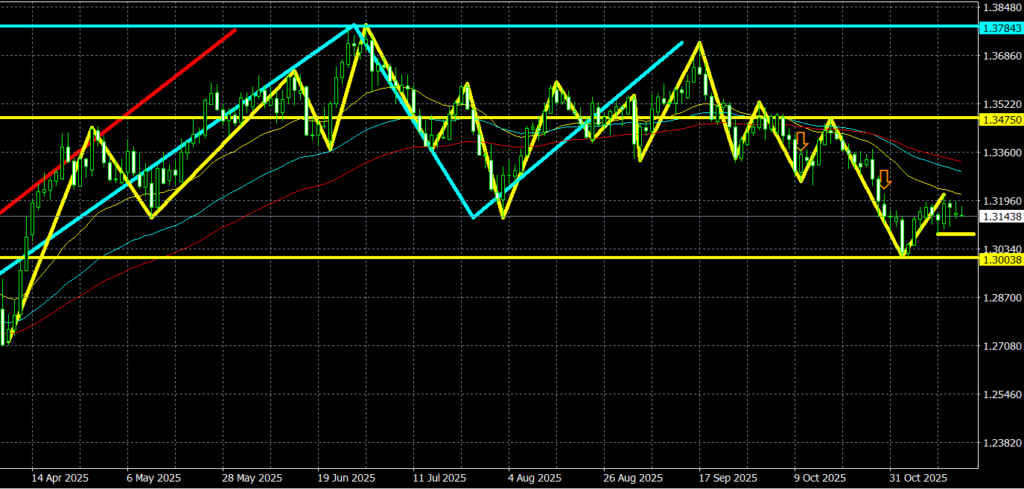Viewport: 1024px width, 489px height.
Task: Click the orange down arrow near 9 Oct 2025
Action: coord(801,141)
